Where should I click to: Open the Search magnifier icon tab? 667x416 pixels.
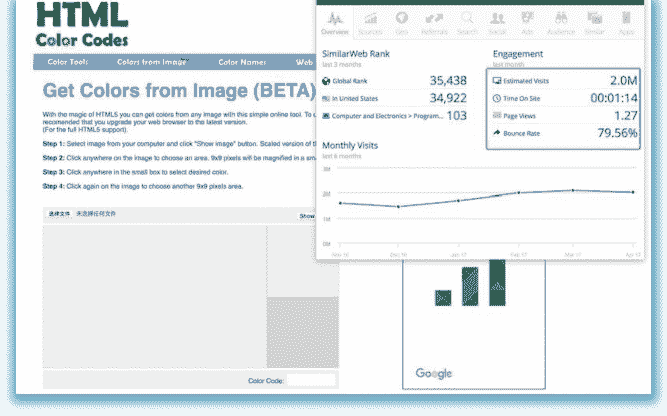pos(466,22)
